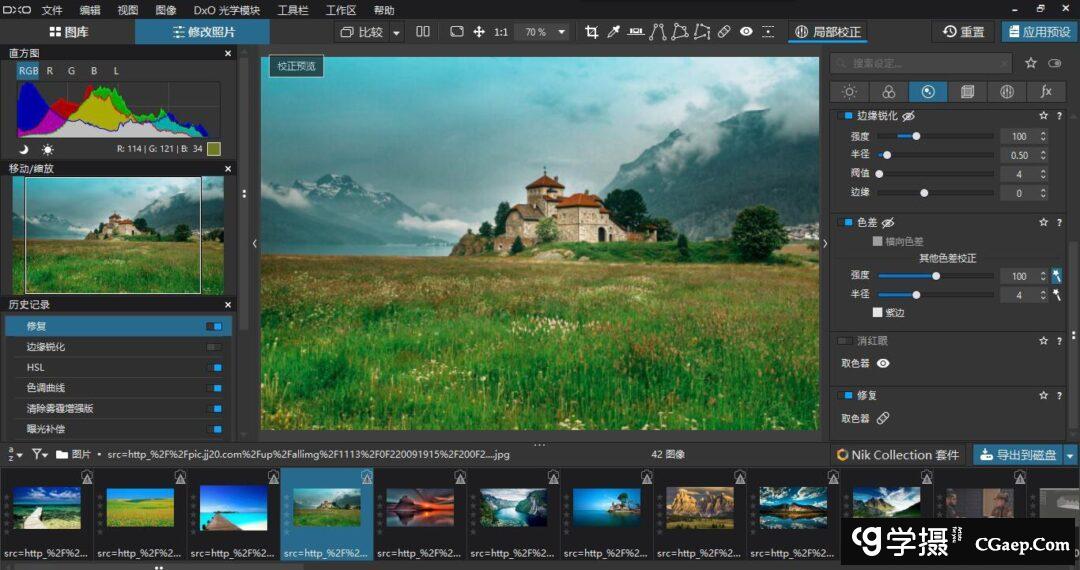The height and width of the screenshot is (570, 1080).
Task: Select the repair bandage tool in toolbar
Action: (x=724, y=32)
